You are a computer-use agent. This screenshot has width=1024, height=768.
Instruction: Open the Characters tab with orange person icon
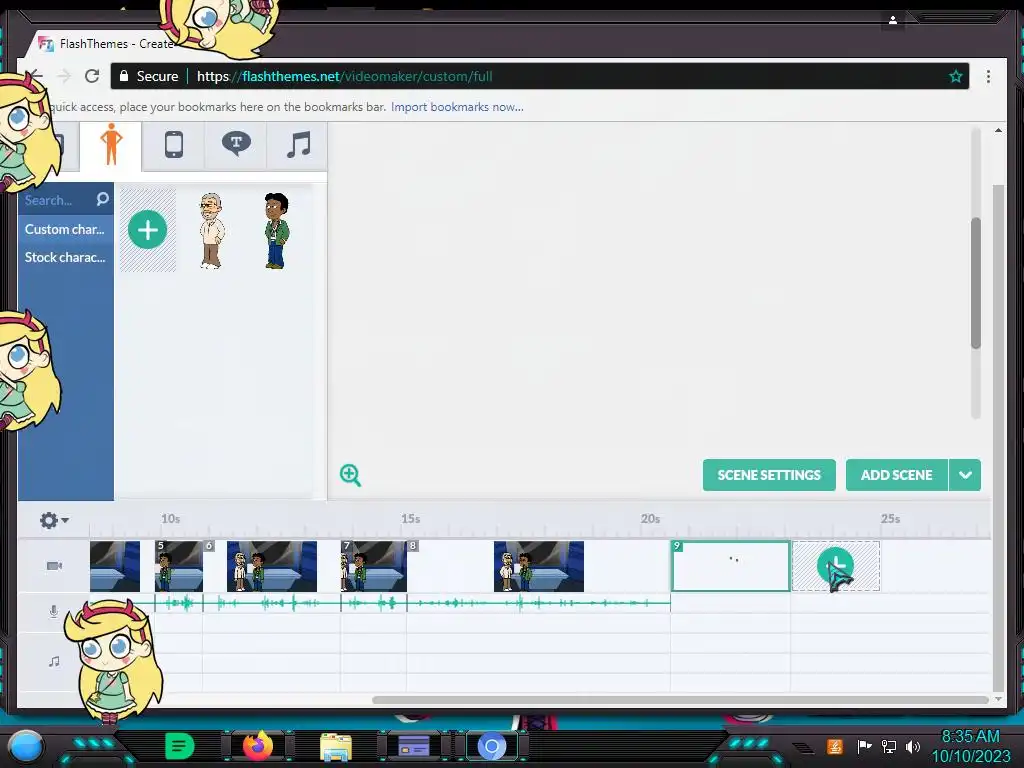tap(111, 145)
